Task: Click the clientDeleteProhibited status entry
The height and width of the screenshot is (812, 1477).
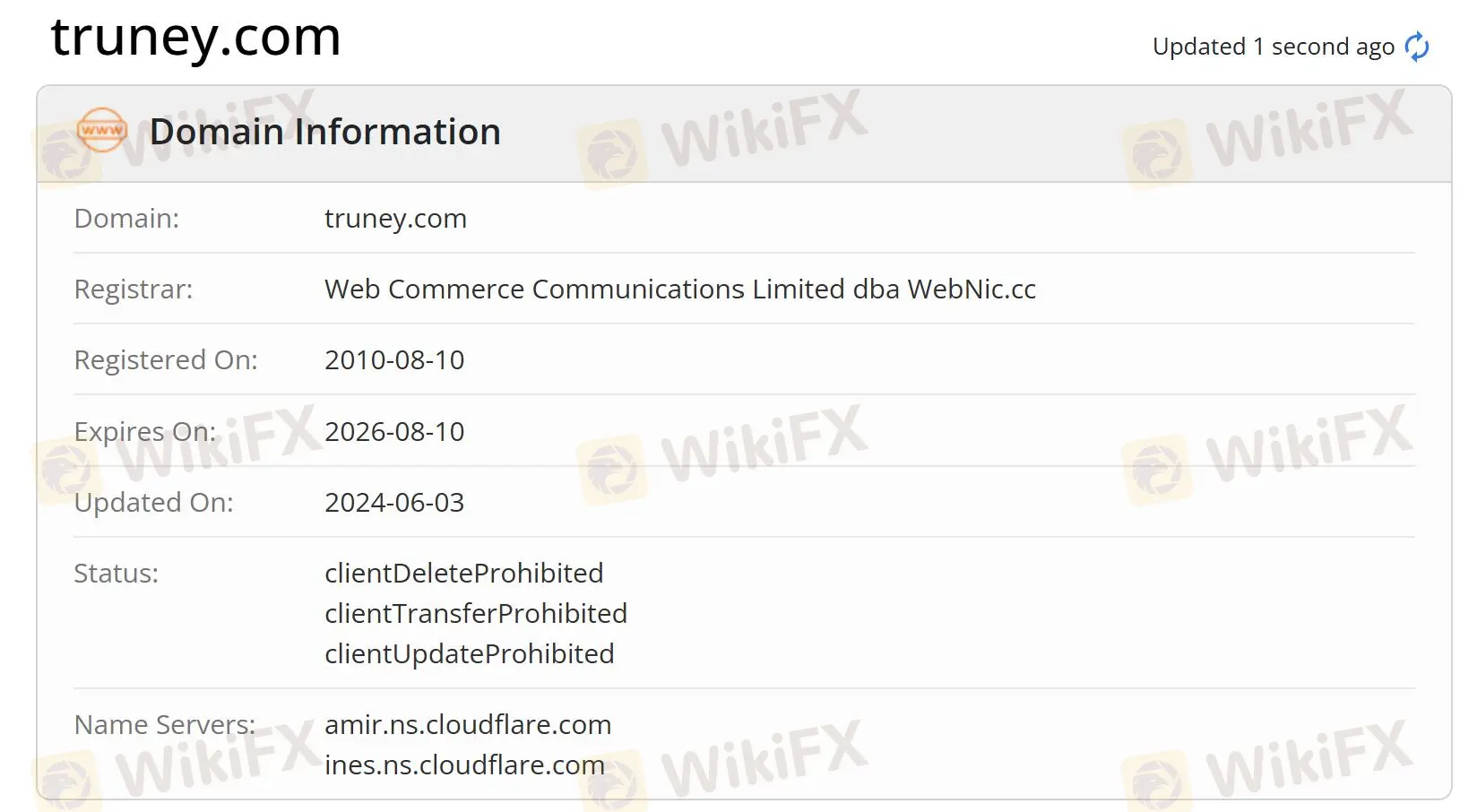Action: click(464, 573)
